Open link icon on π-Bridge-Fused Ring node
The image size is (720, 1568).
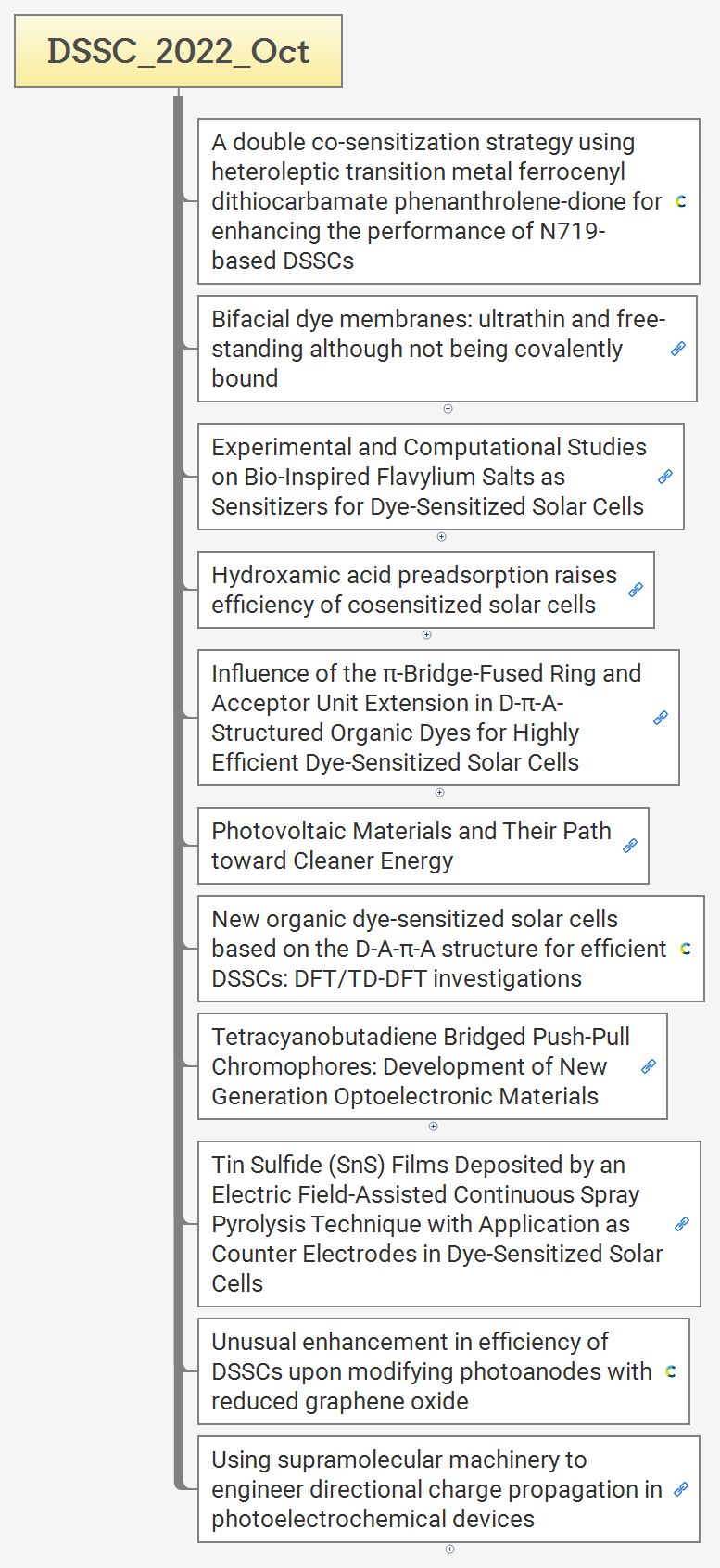661,718
